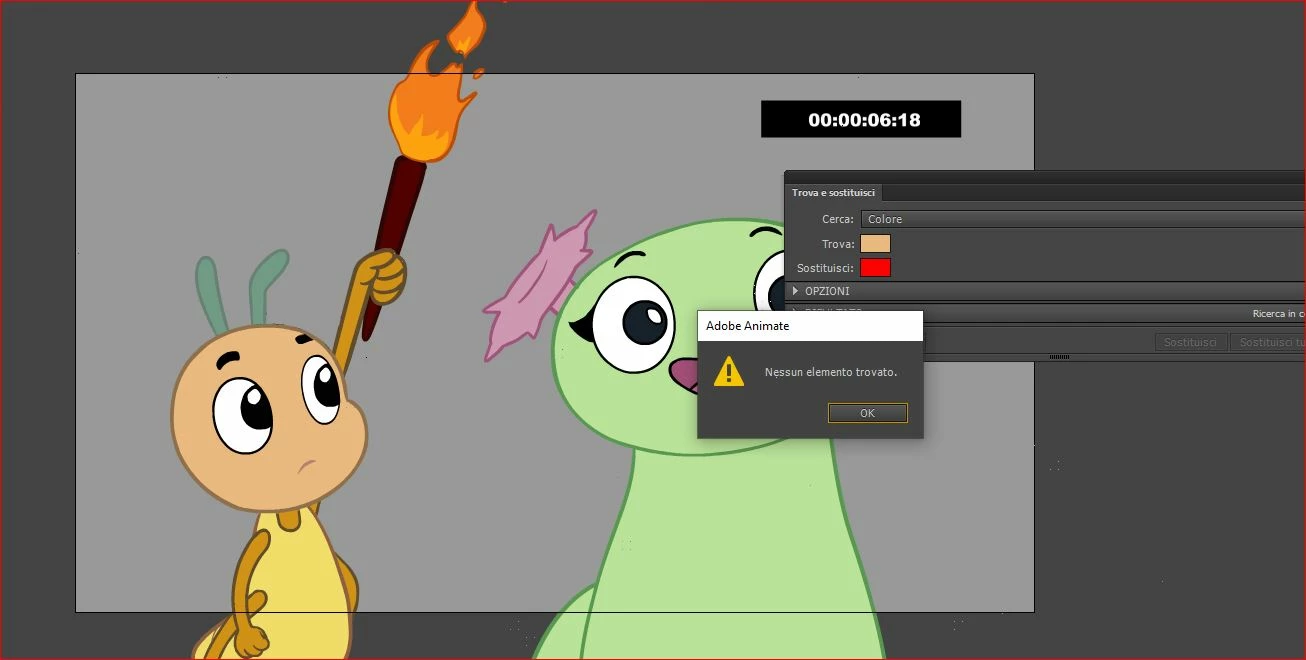The image size is (1306, 660).
Task: Click the Ricerca in status text
Action: point(1278,313)
